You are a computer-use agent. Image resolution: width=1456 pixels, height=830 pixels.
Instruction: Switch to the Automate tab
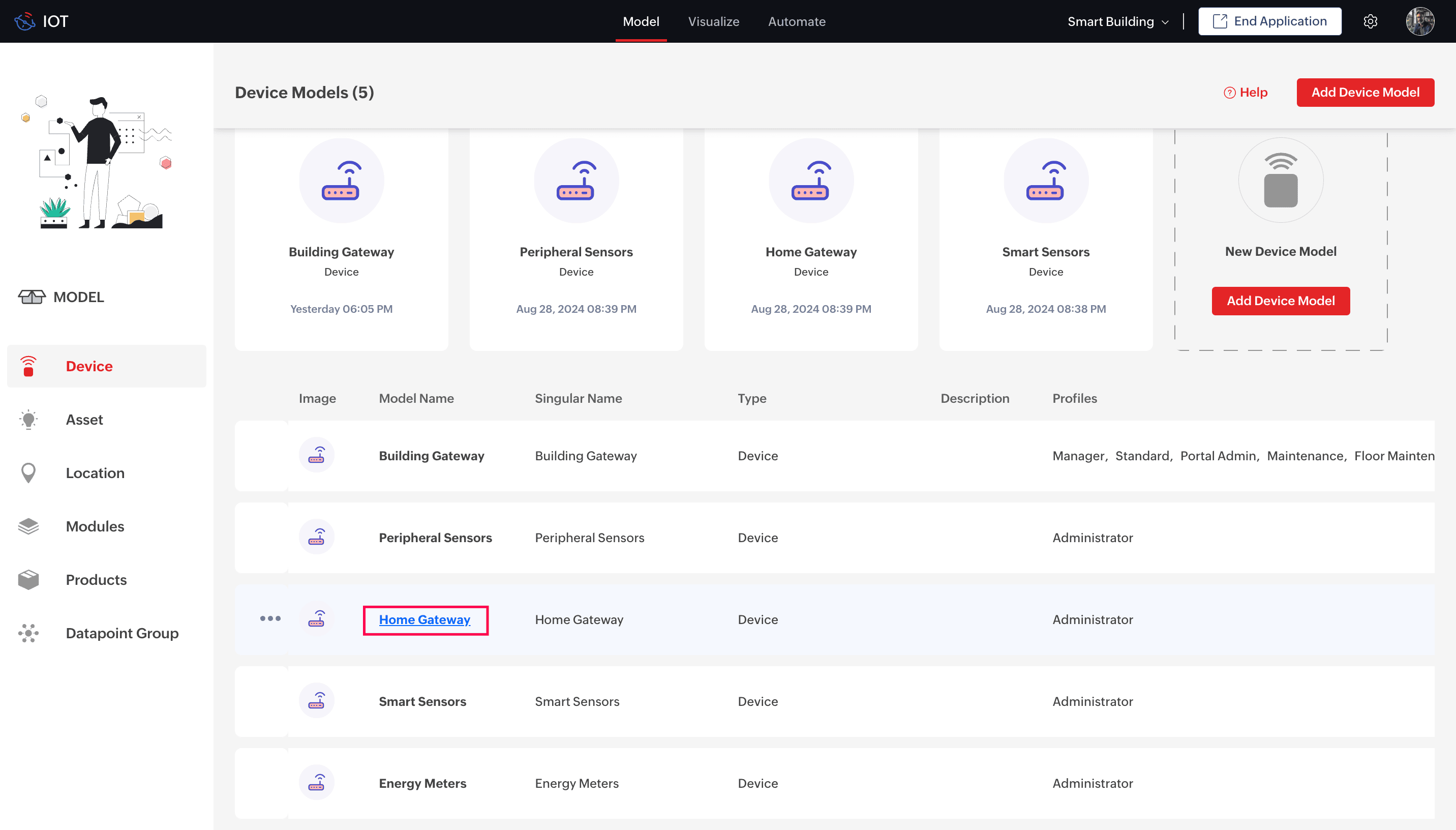[796, 22]
